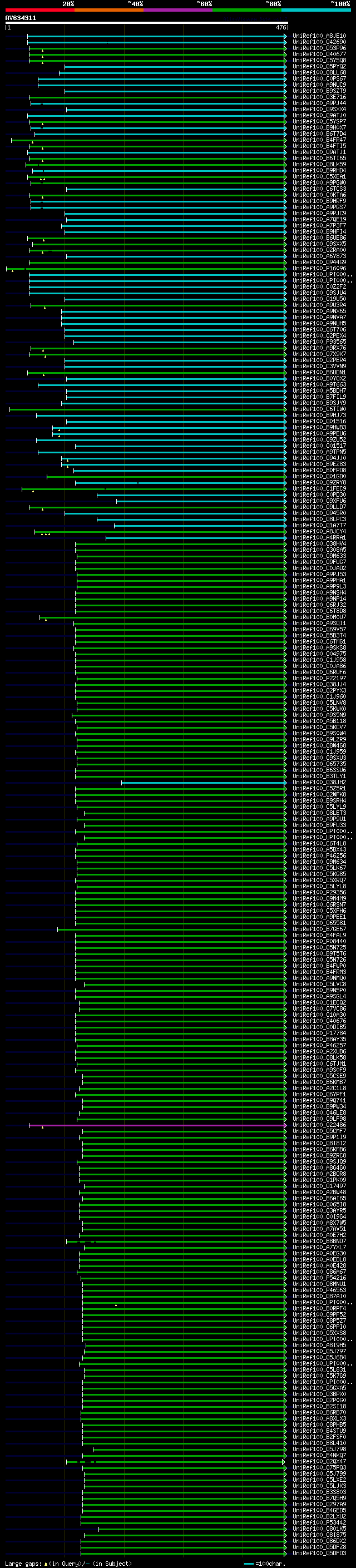Select label UniRef100_B4FRM3
Viewport: 356px width, 1568px height.
(319, 972)
